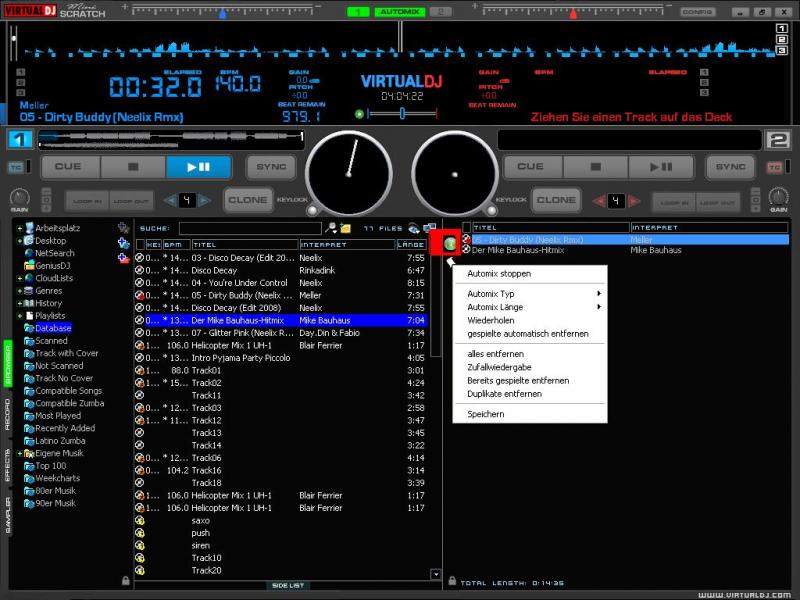Expand the History folder in the tree
Screen dimensions: 800x600
click(19, 303)
